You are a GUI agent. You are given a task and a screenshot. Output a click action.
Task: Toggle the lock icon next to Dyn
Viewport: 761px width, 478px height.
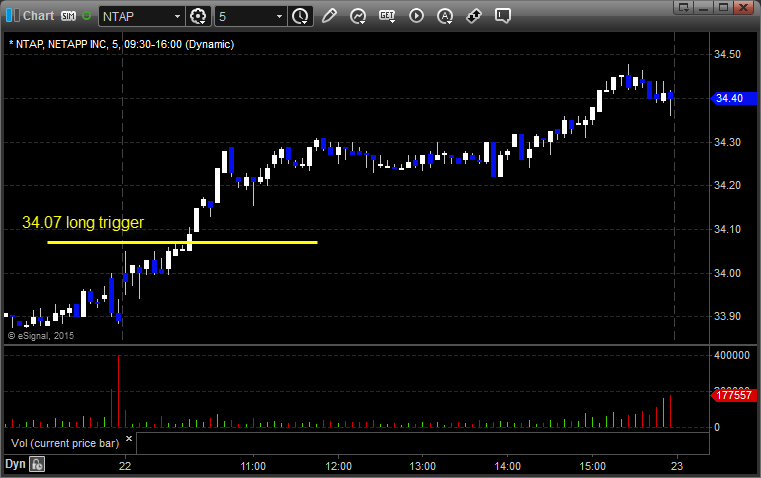click(x=37, y=464)
